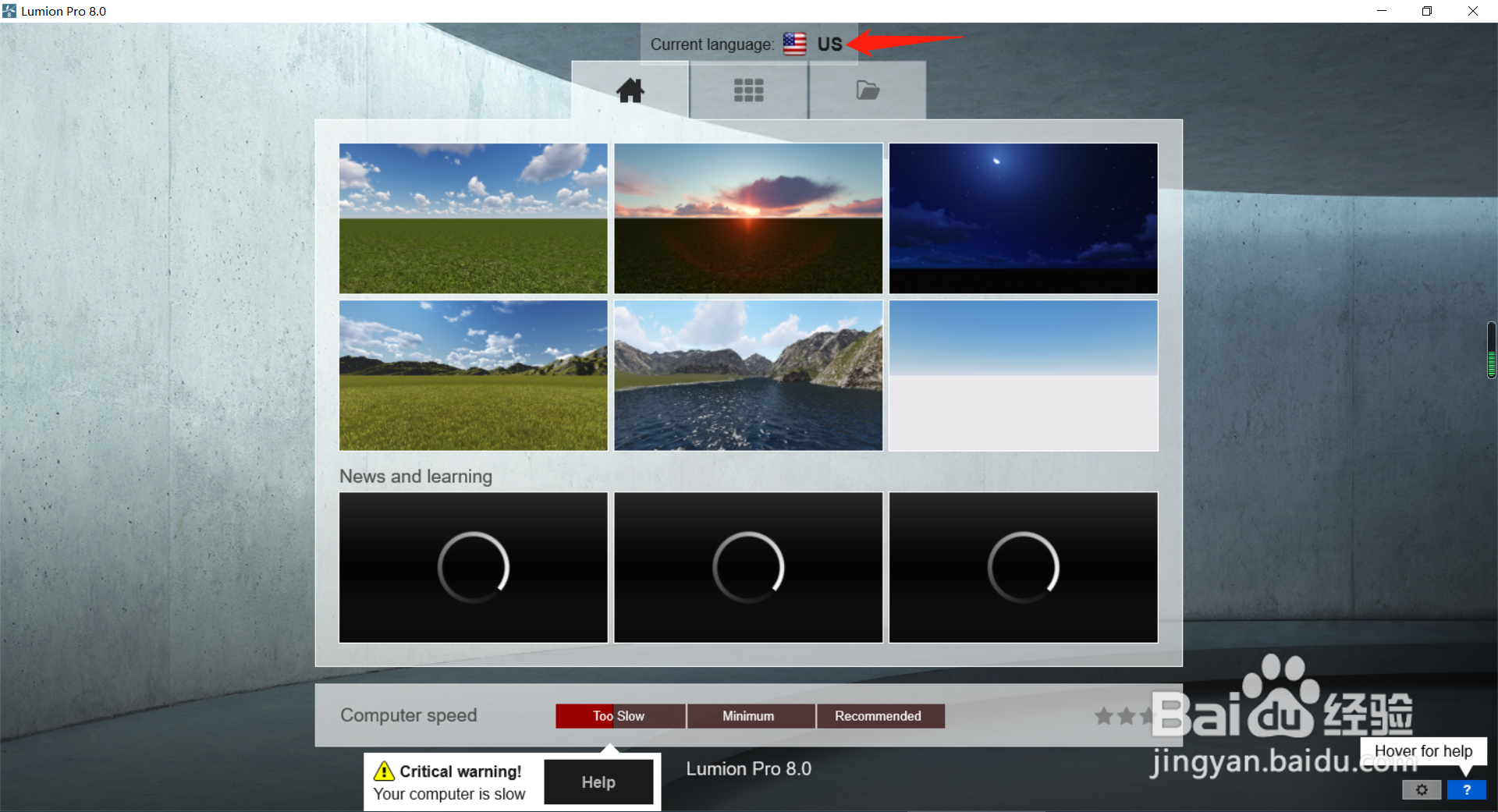Select the sunny grass plain scene template

pos(474,218)
